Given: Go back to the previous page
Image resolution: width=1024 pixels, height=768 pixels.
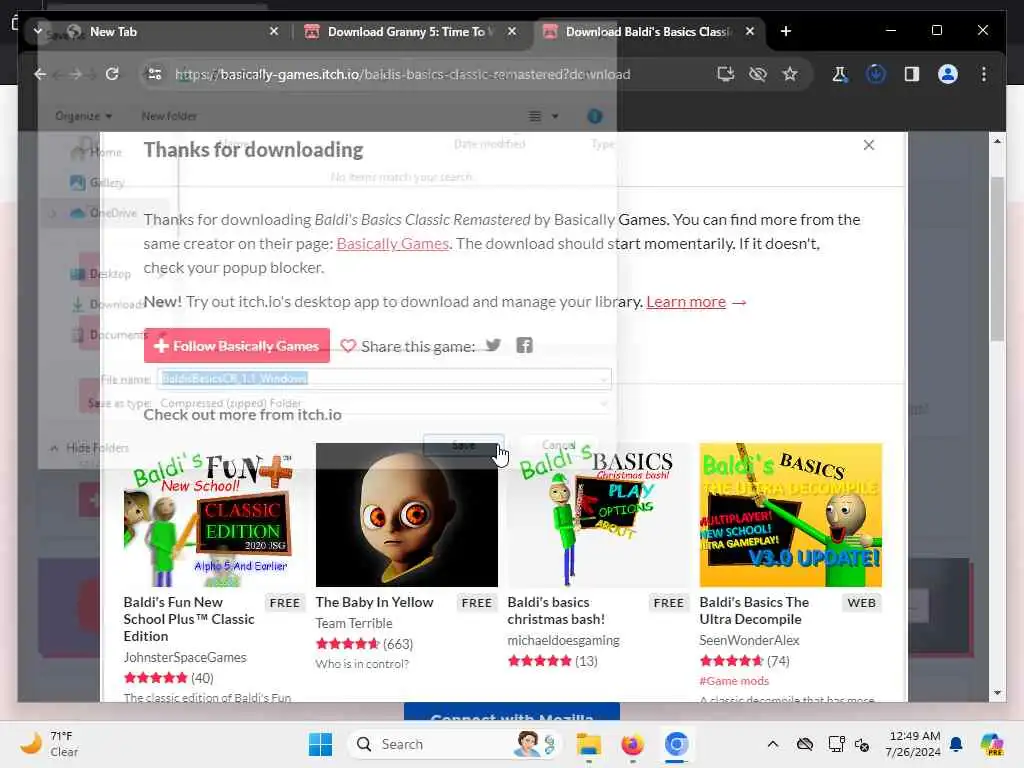Looking at the screenshot, I should point(40,74).
